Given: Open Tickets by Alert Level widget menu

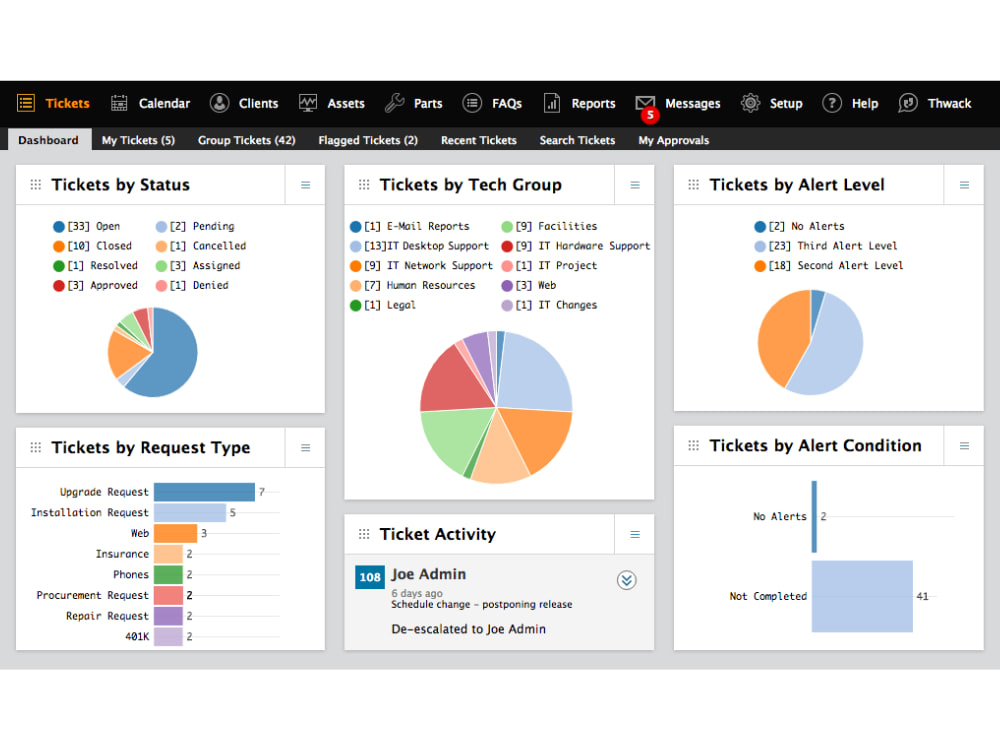Looking at the screenshot, I should [964, 185].
